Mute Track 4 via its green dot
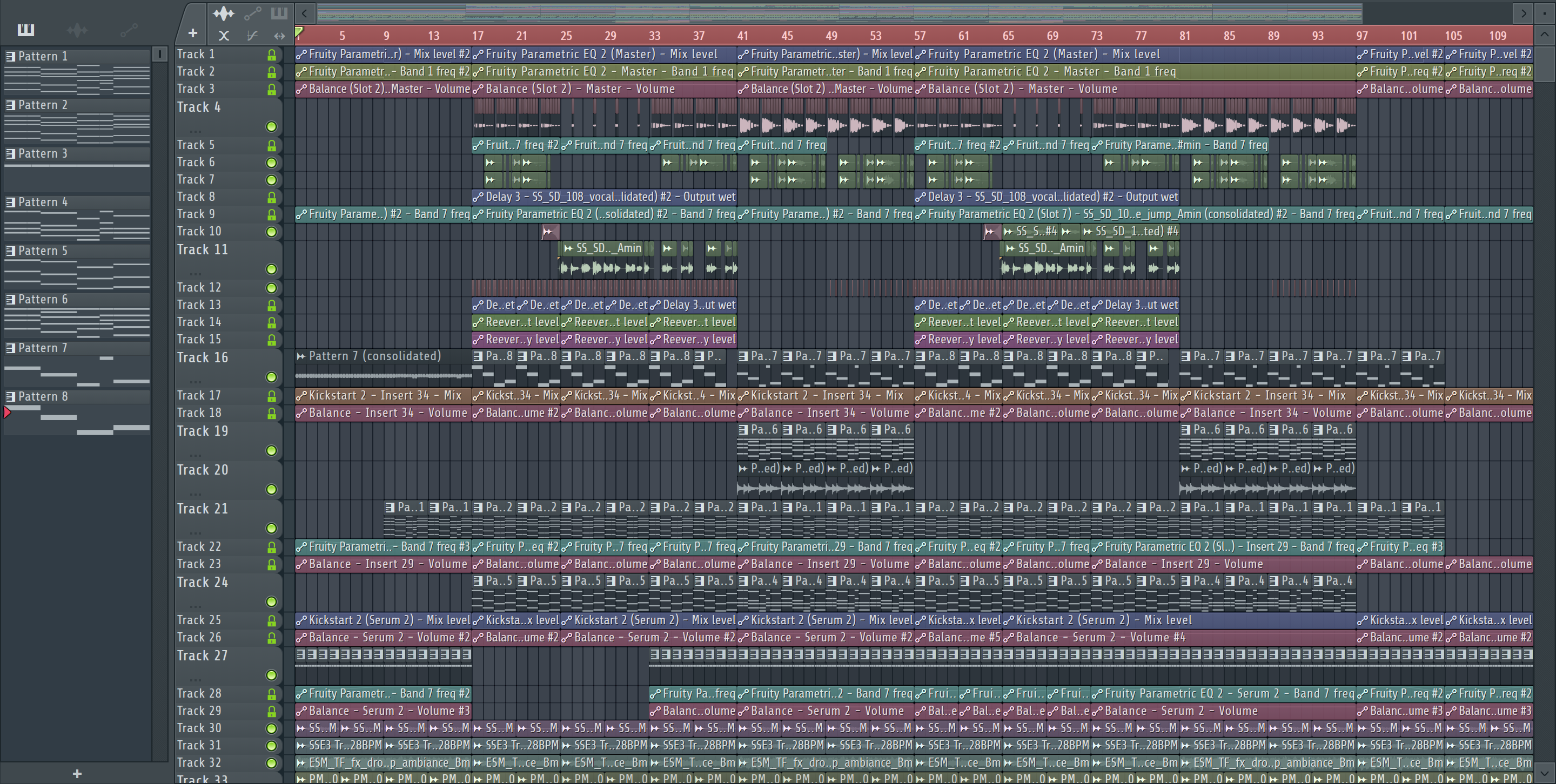This screenshot has height=784, width=1556. (x=271, y=126)
